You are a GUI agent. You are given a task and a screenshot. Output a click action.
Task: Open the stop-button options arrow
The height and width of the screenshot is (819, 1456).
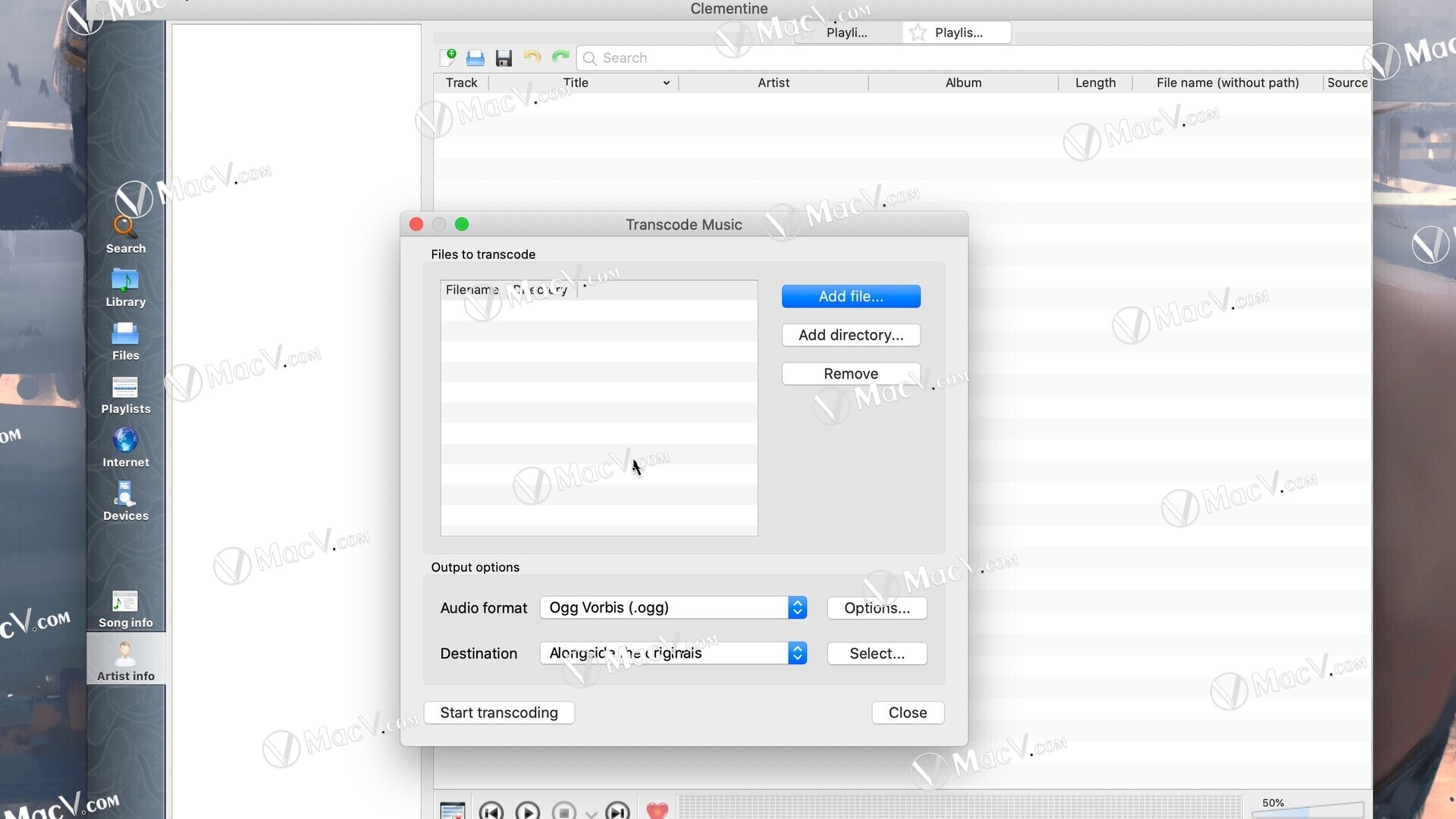[591, 814]
